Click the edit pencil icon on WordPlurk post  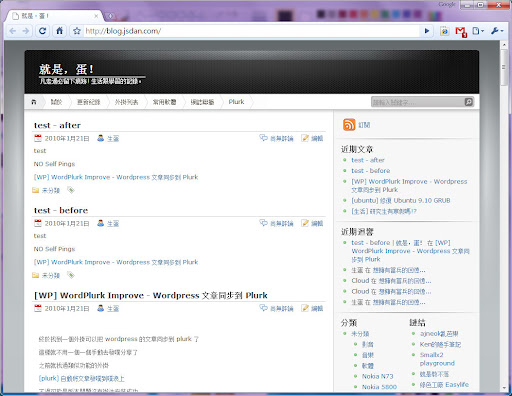[305, 308]
